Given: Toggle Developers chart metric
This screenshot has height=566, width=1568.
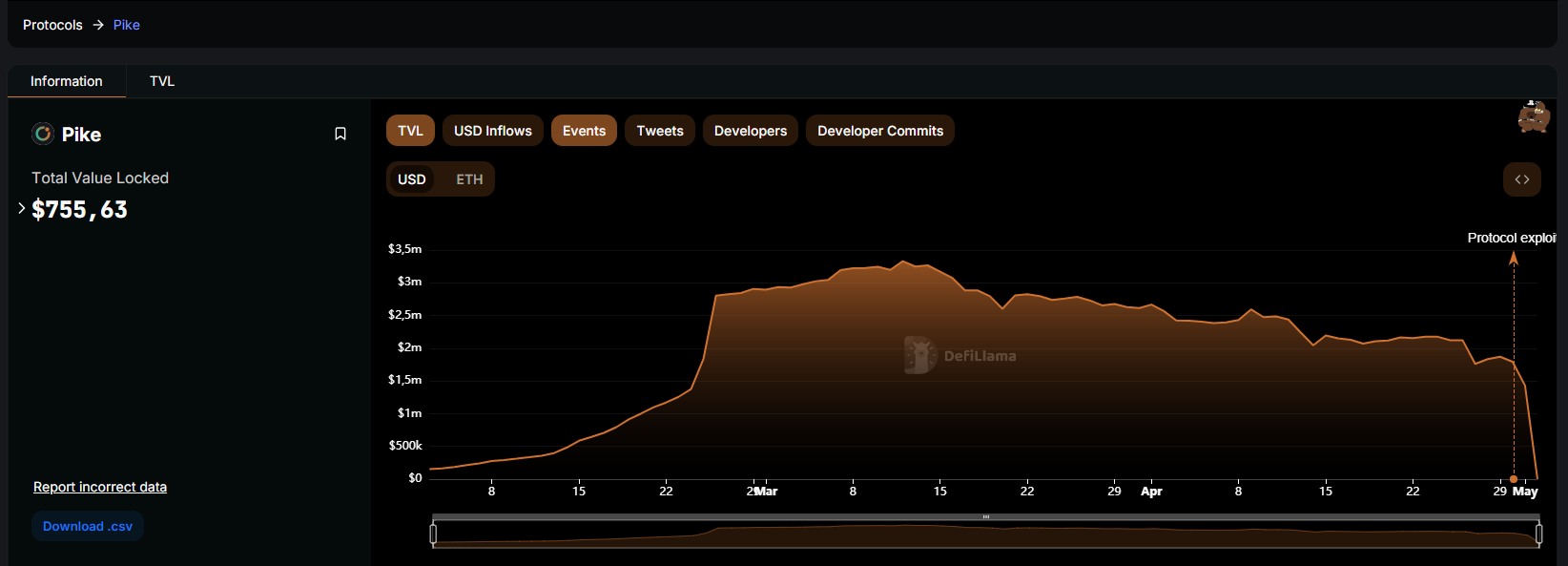Looking at the screenshot, I should click(751, 131).
